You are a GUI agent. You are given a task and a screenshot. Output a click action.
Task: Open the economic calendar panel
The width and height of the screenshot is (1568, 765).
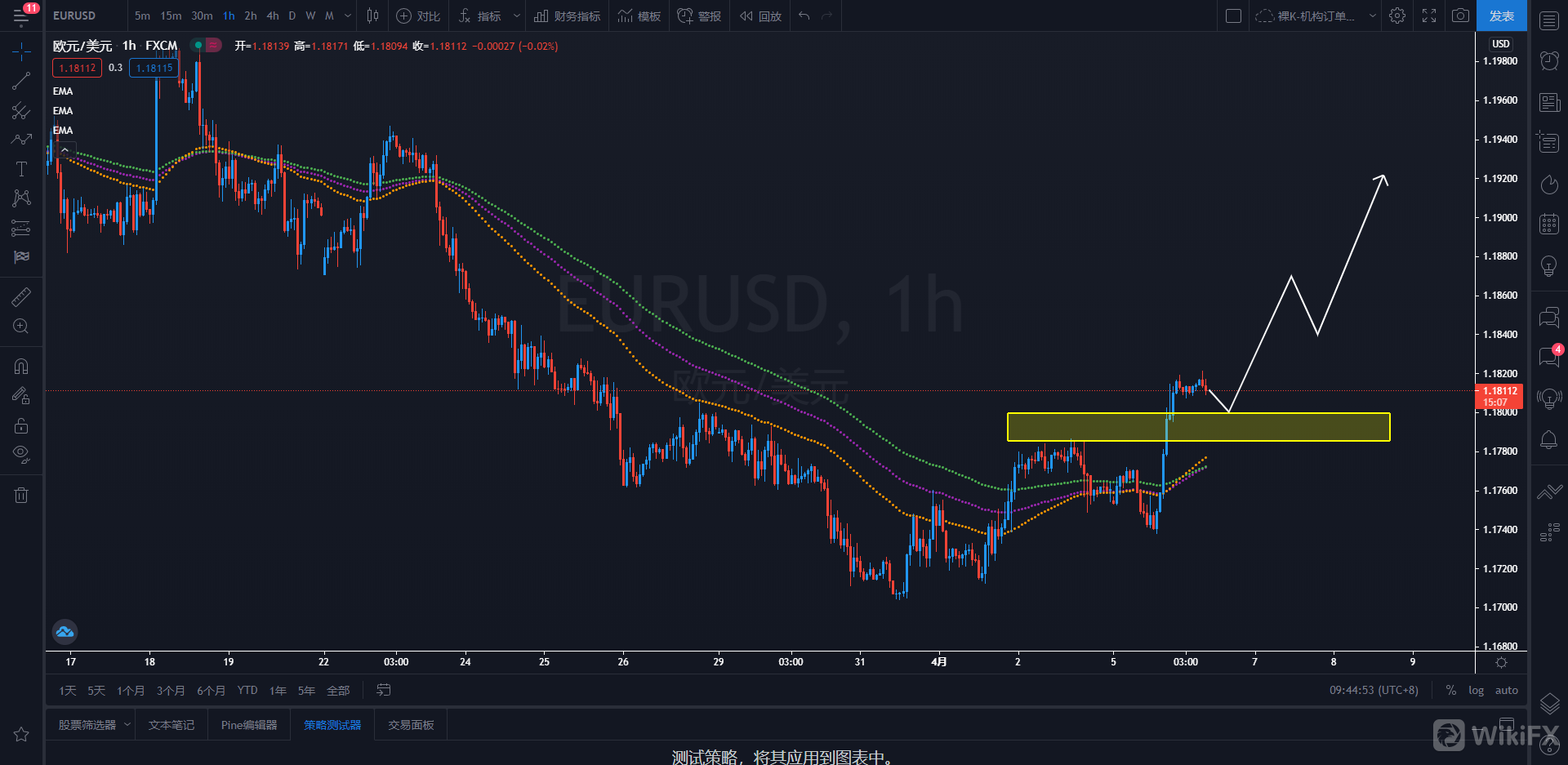(1549, 224)
